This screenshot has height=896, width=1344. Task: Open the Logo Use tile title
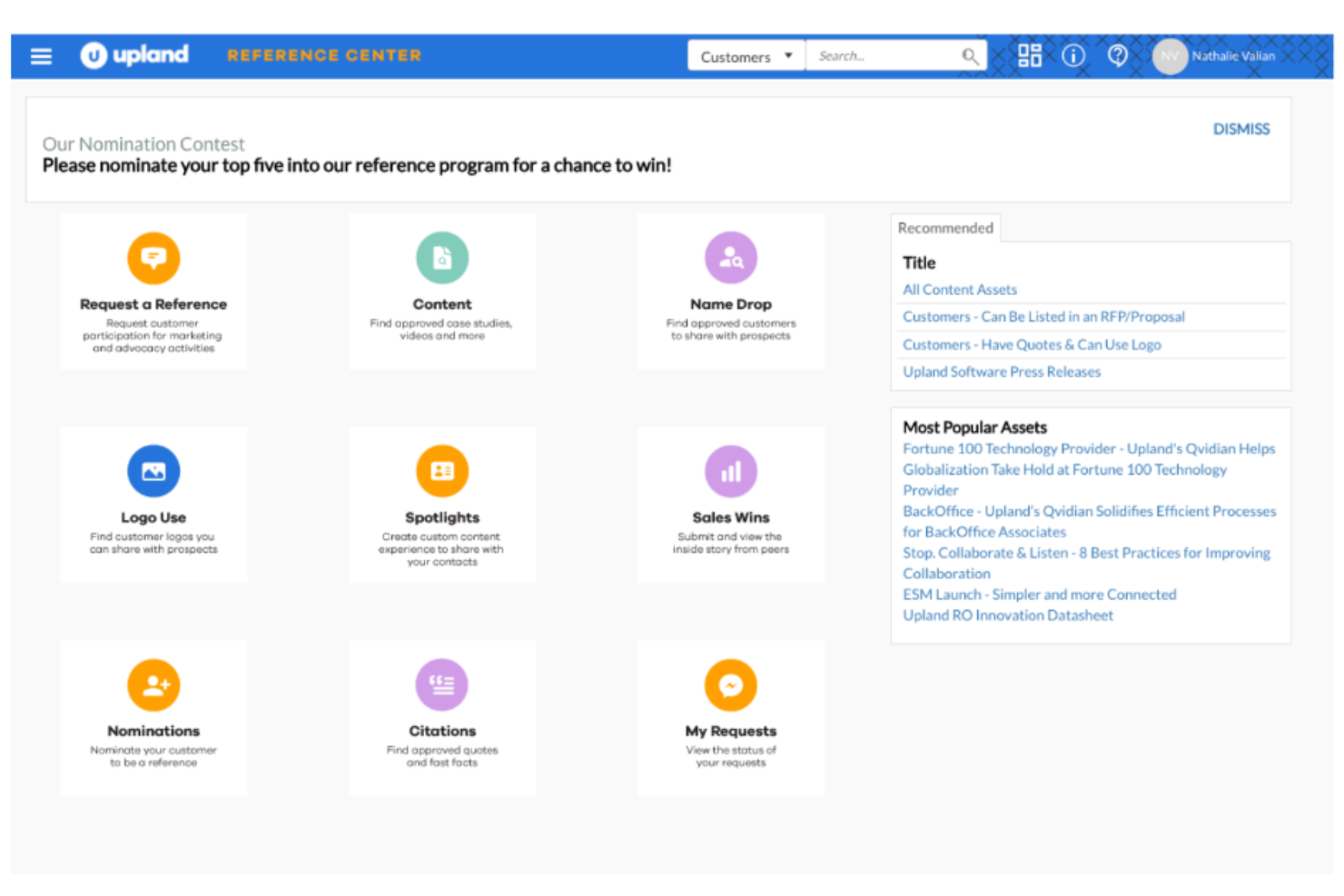click(x=153, y=517)
